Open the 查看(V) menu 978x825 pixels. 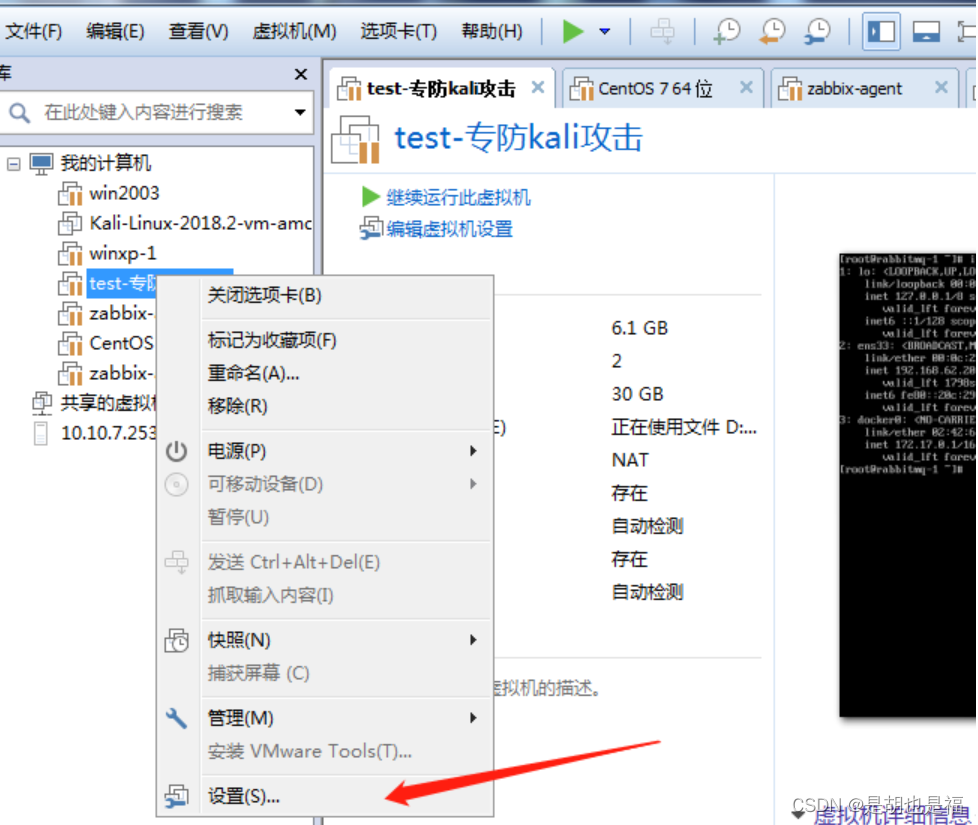[x=198, y=31]
